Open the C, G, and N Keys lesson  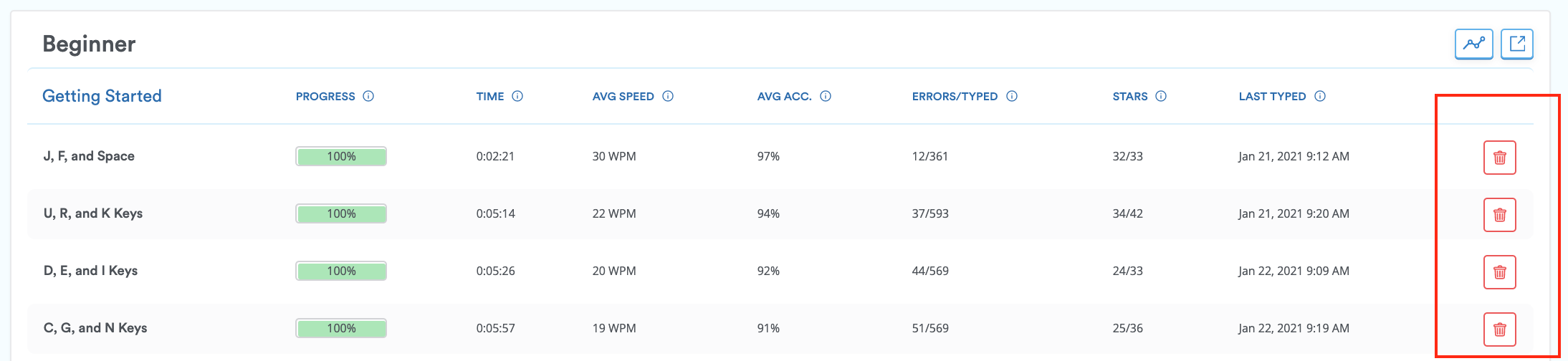pos(95,328)
